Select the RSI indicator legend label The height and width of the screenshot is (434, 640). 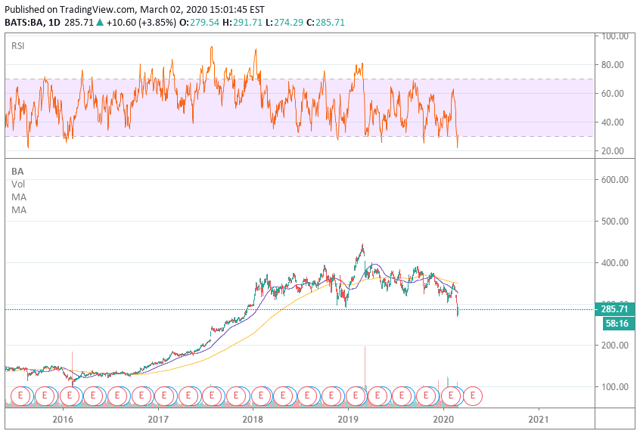click(18, 46)
